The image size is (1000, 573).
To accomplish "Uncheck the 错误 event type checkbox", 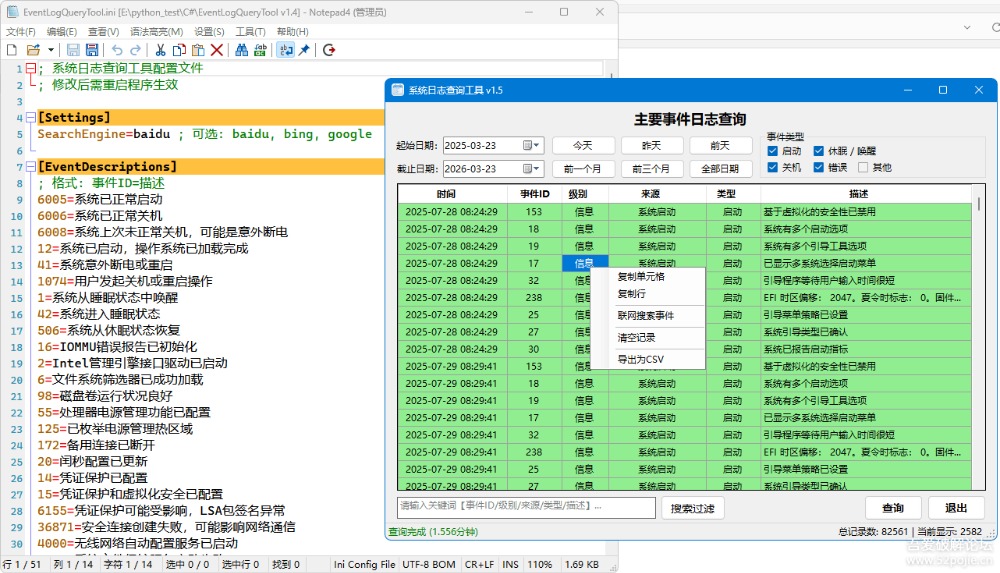I will [x=818, y=168].
